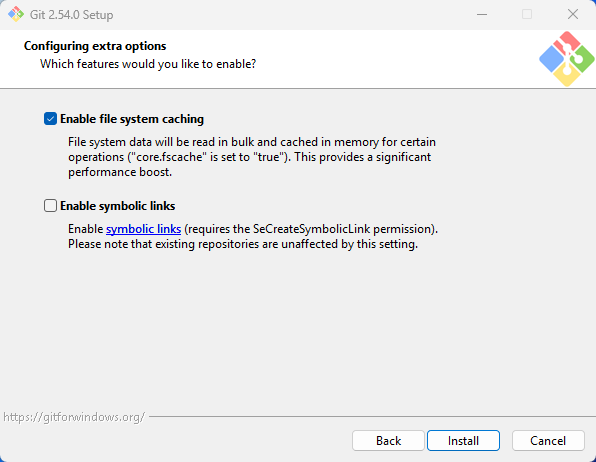Click the 'Configuring extra options' heading

click(95, 46)
